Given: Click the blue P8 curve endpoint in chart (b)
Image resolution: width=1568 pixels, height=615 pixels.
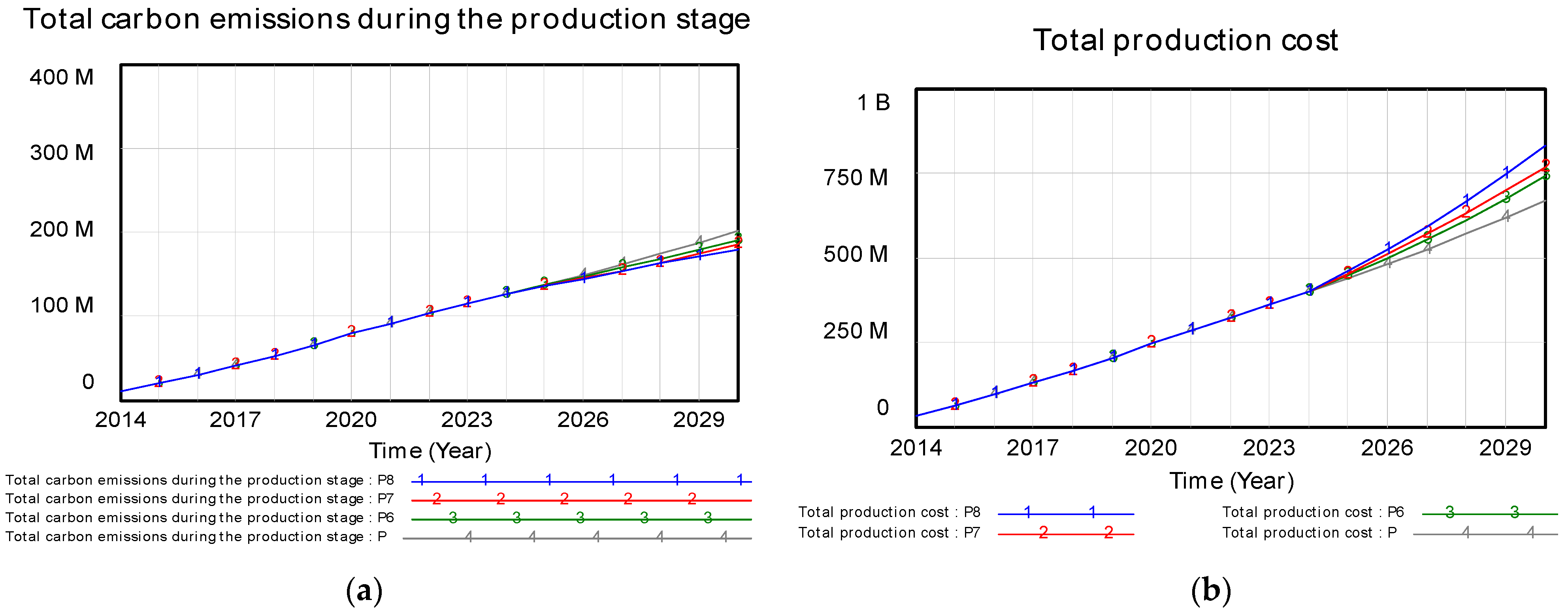Looking at the screenshot, I should pyautogui.click(x=1544, y=146).
